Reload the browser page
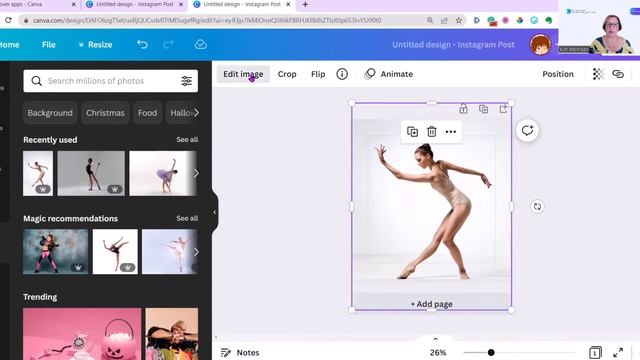 (8, 20)
